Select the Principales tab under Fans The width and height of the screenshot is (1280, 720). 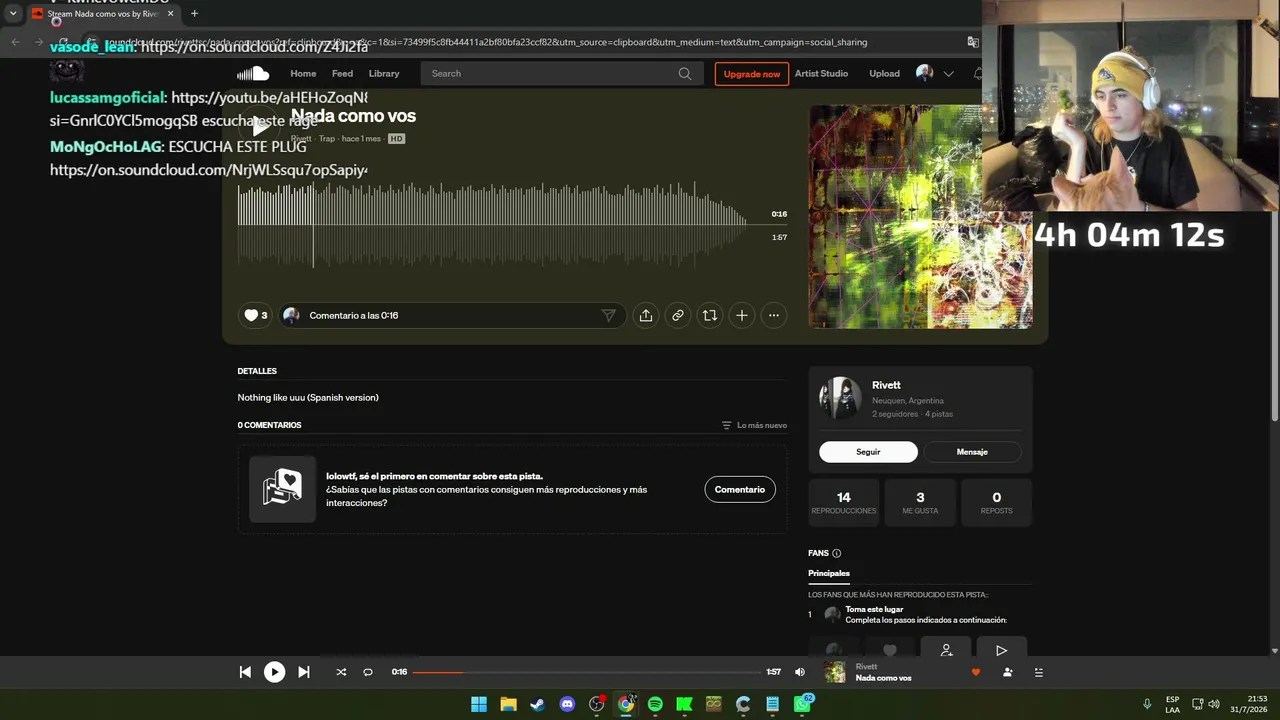[x=829, y=573]
